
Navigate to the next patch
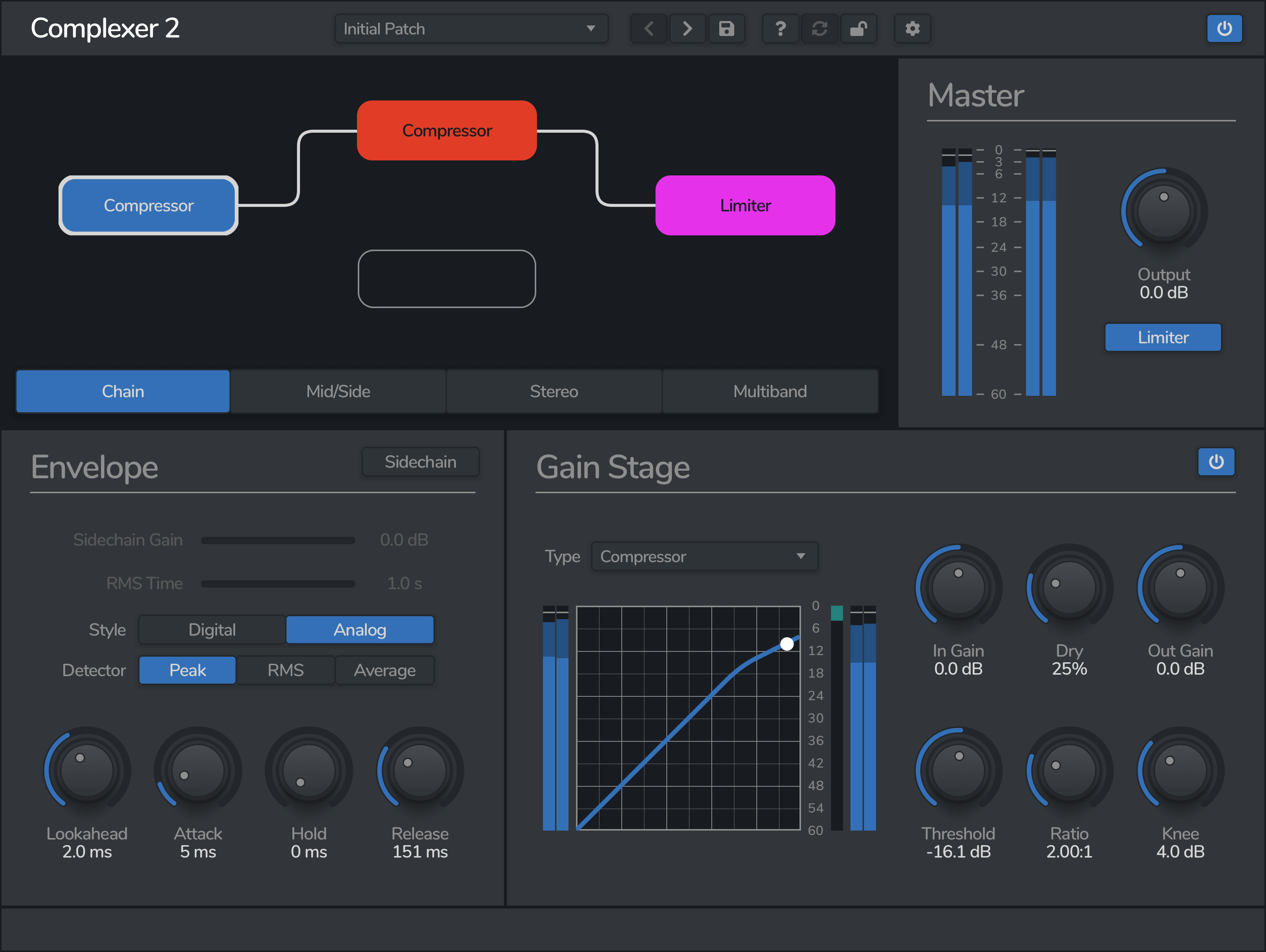pos(687,28)
